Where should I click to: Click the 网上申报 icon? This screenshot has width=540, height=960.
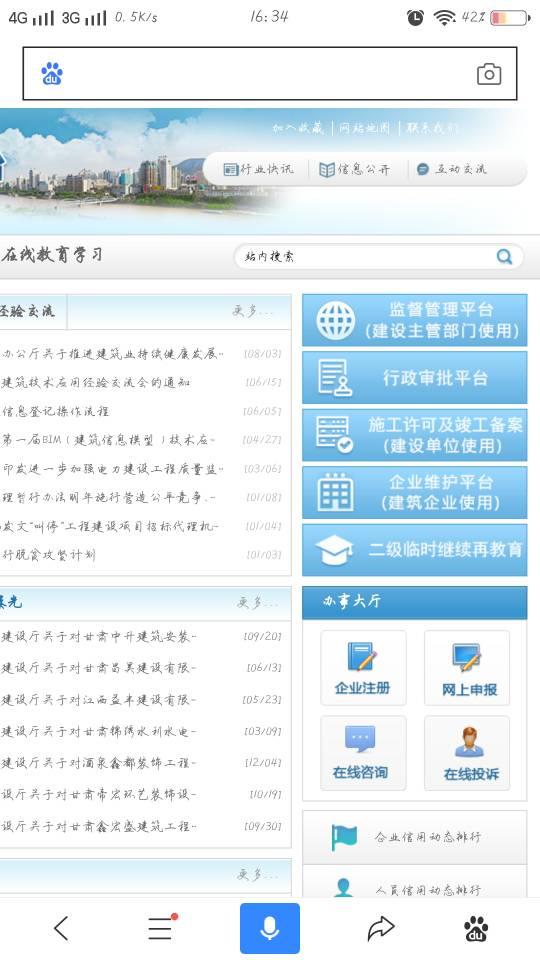467,668
